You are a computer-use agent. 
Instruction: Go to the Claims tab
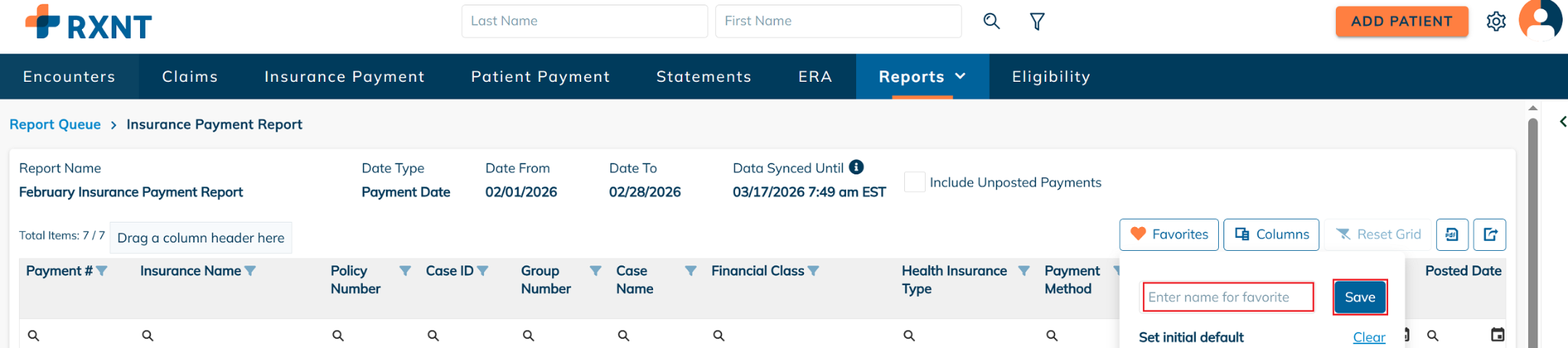[190, 76]
